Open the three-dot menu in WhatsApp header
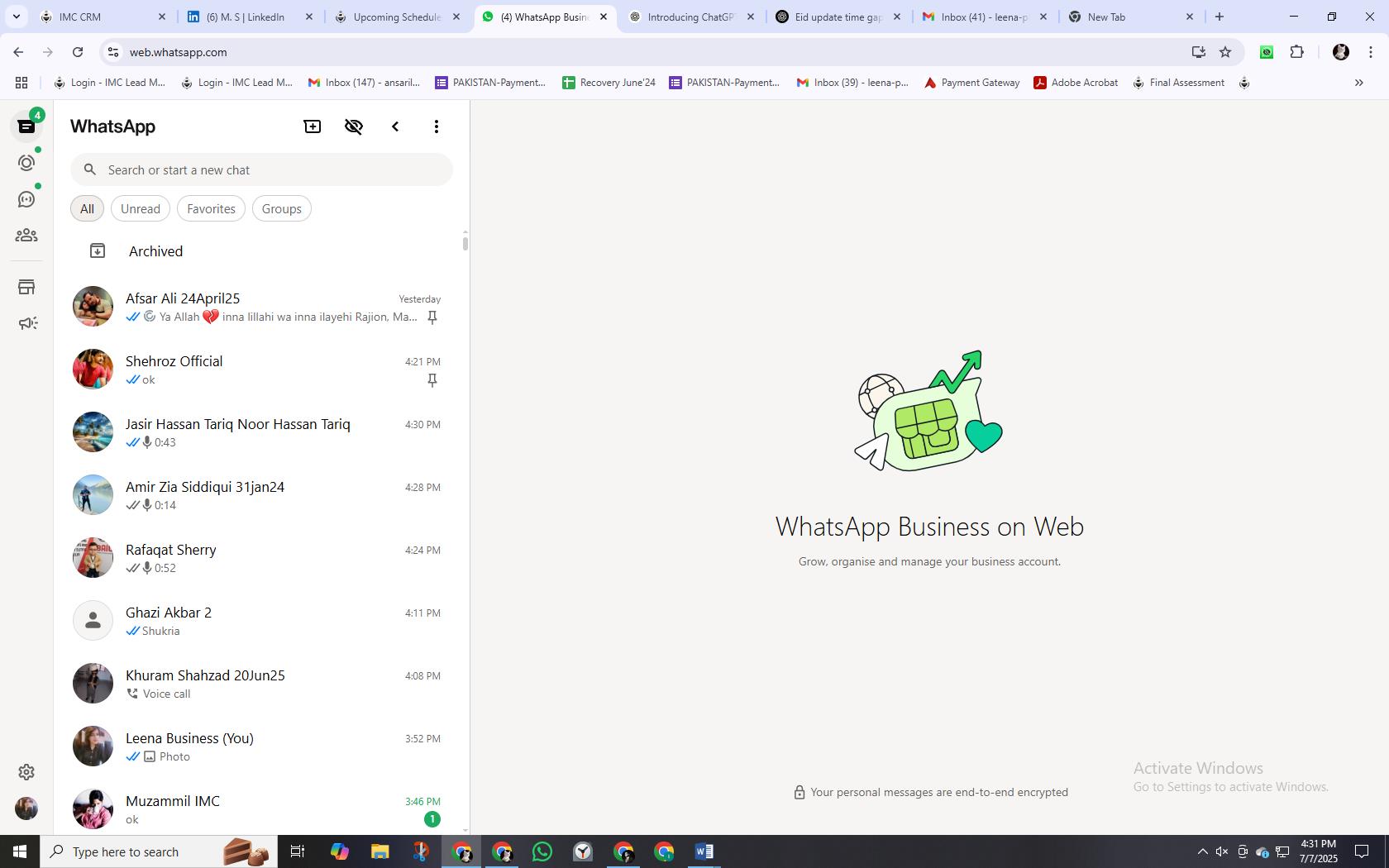The height and width of the screenshot is (868, 1389). point(437,126)
